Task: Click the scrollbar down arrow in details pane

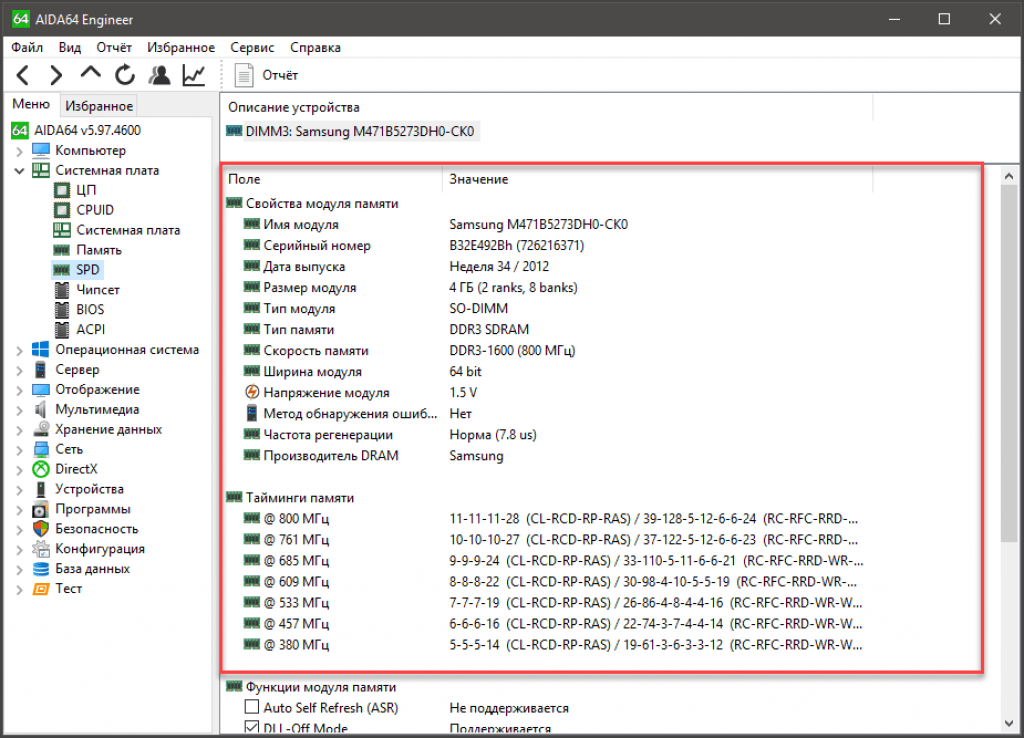Action: [1009, 724]
